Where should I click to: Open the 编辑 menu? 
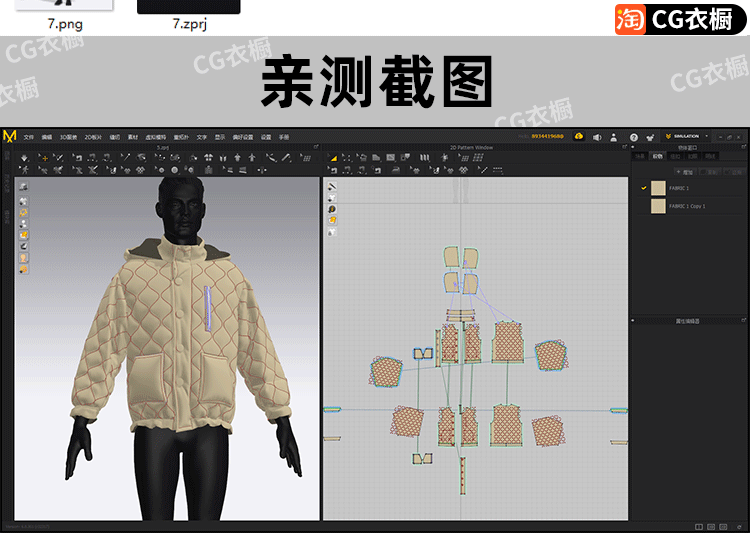[x=46, y=137]
